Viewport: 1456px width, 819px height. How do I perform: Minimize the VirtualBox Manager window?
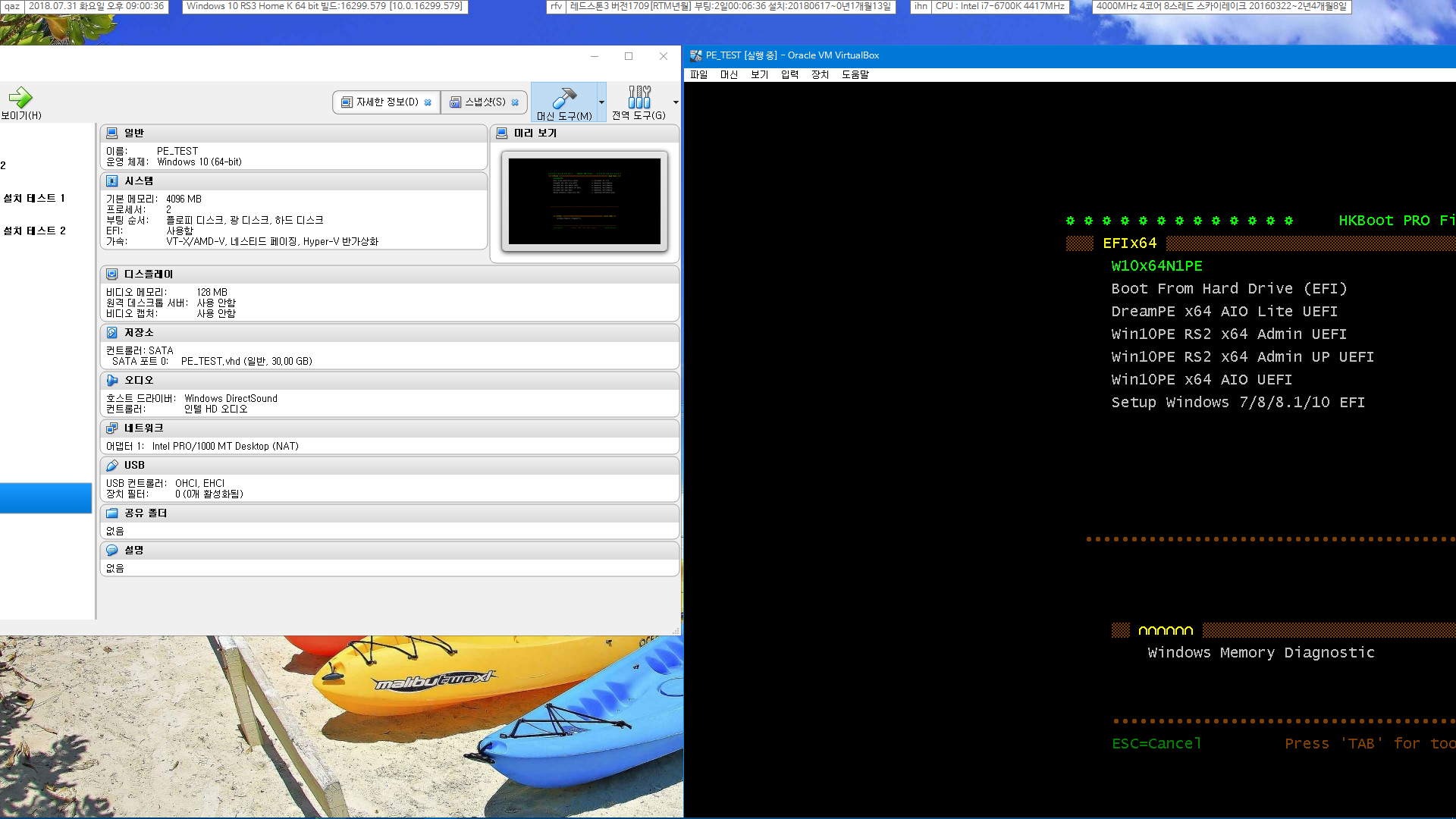point(595,56)
